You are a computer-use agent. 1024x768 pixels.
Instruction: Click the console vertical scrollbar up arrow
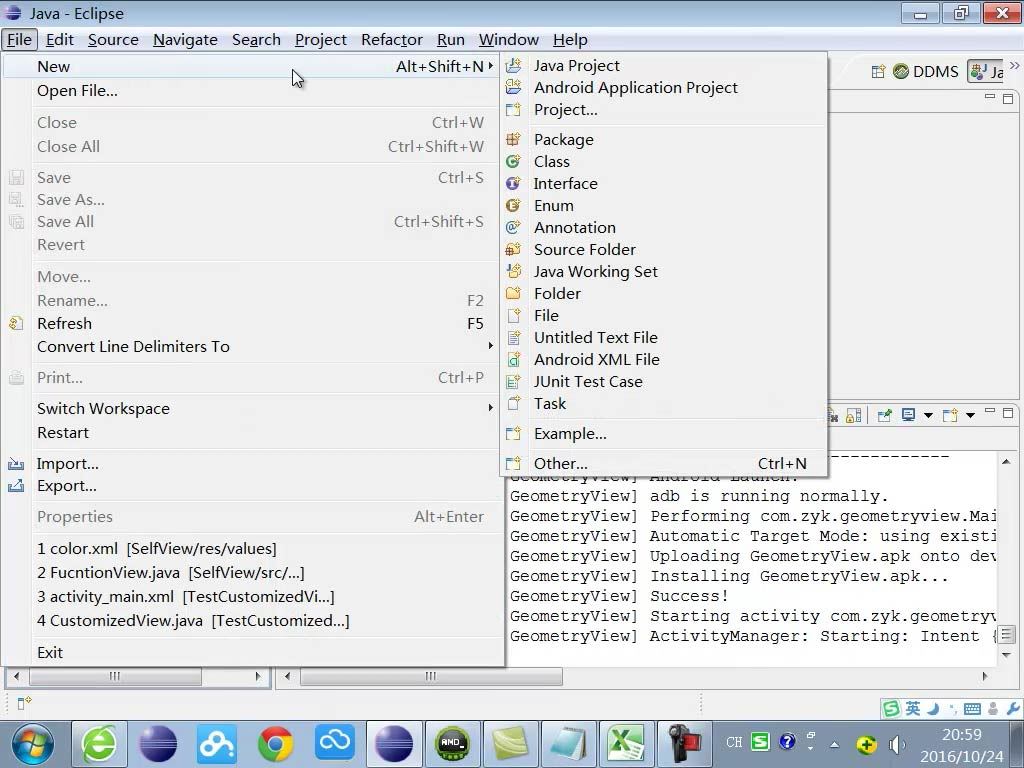1006,462
